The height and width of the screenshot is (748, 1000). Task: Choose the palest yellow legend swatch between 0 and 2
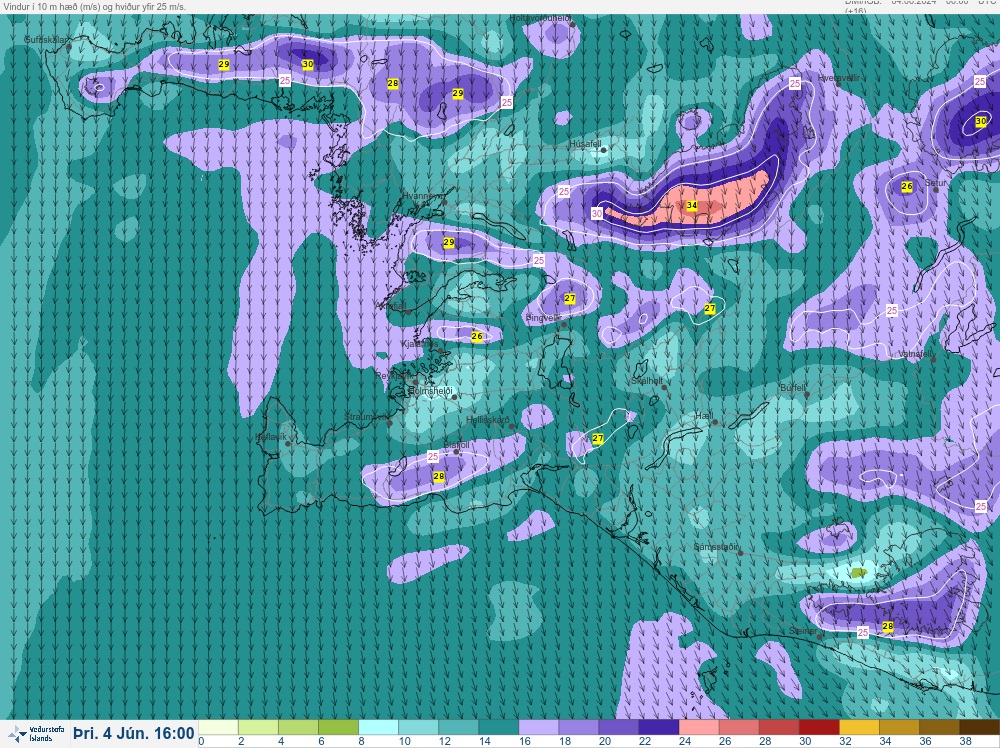[x=219, y=728]
